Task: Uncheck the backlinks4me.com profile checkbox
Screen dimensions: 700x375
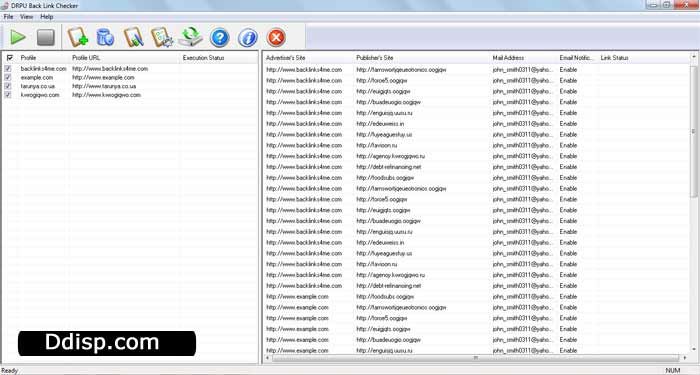Action: point(8,69)
